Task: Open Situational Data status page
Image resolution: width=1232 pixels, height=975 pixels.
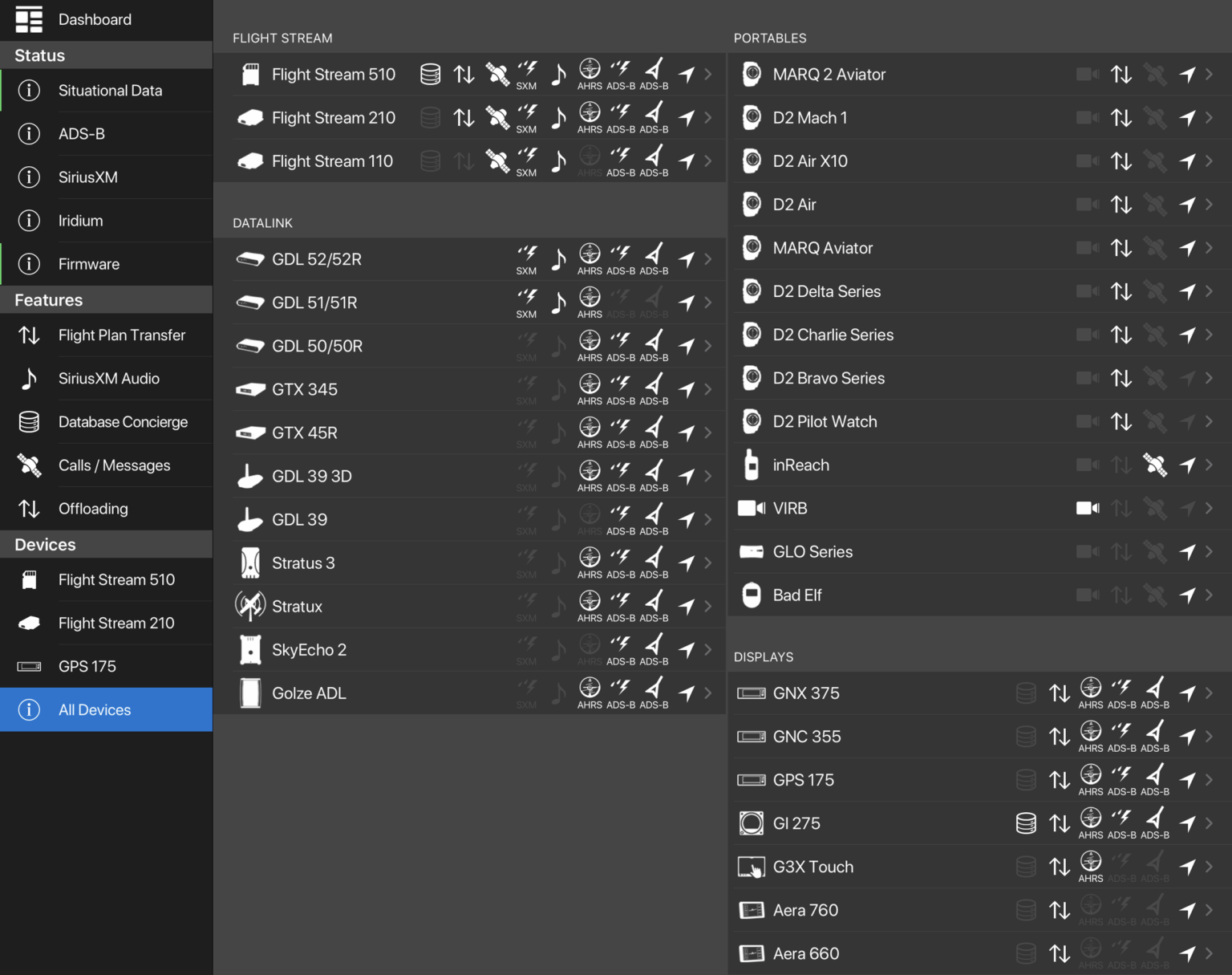Action: pos(110,91)
